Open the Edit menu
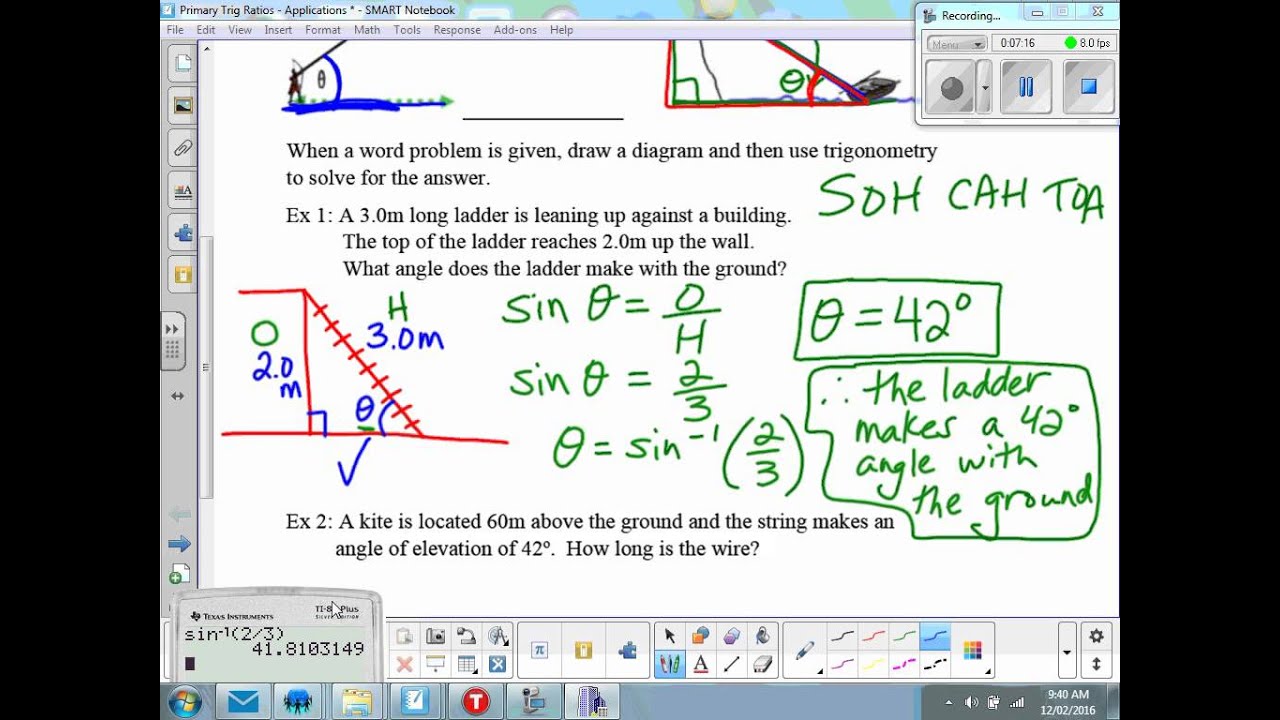 (206, 30)
